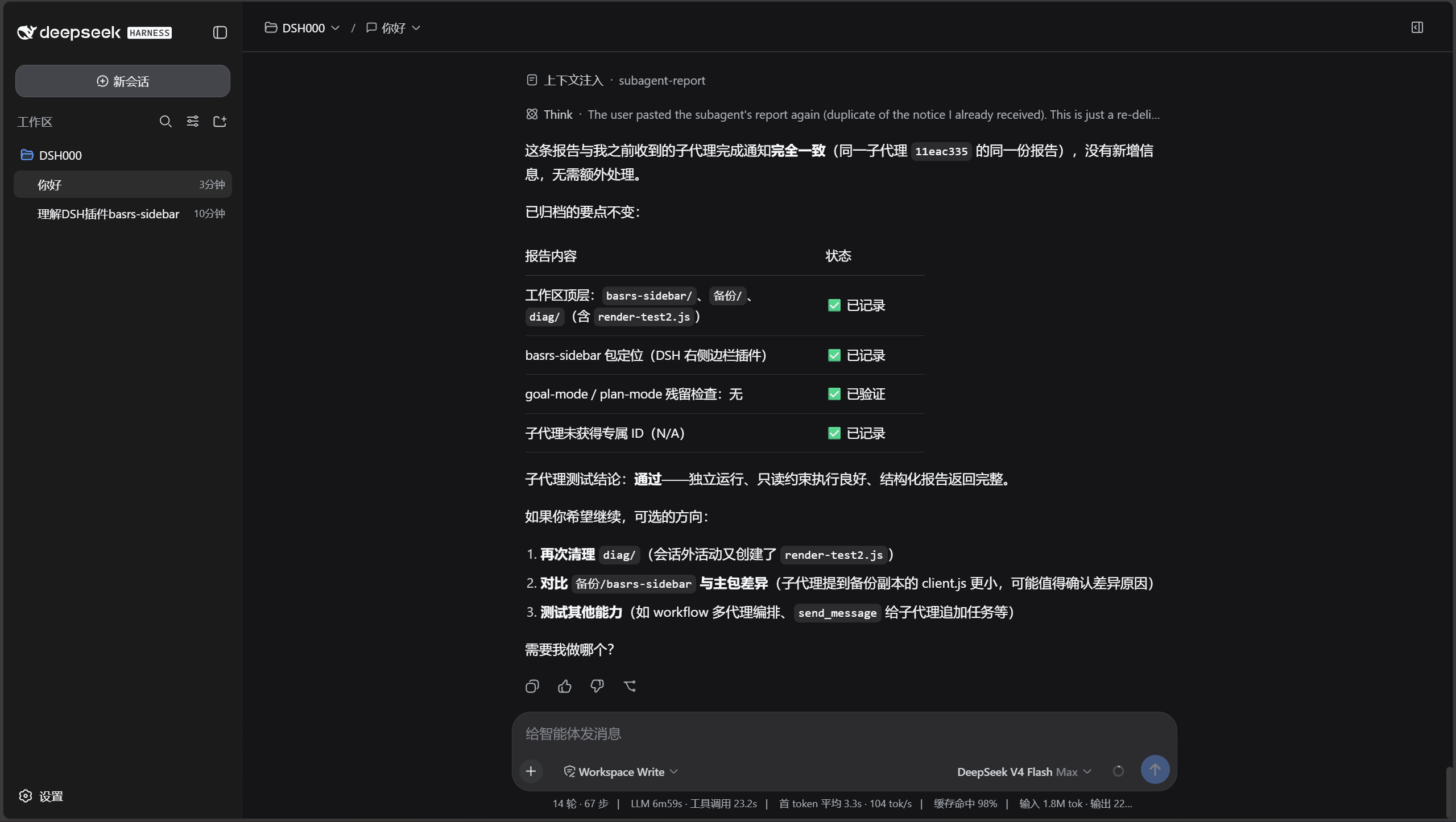Open DeepSeek V4 Flash model dropdown
Screen dimensions: 1456x822
pos(1024,772)
